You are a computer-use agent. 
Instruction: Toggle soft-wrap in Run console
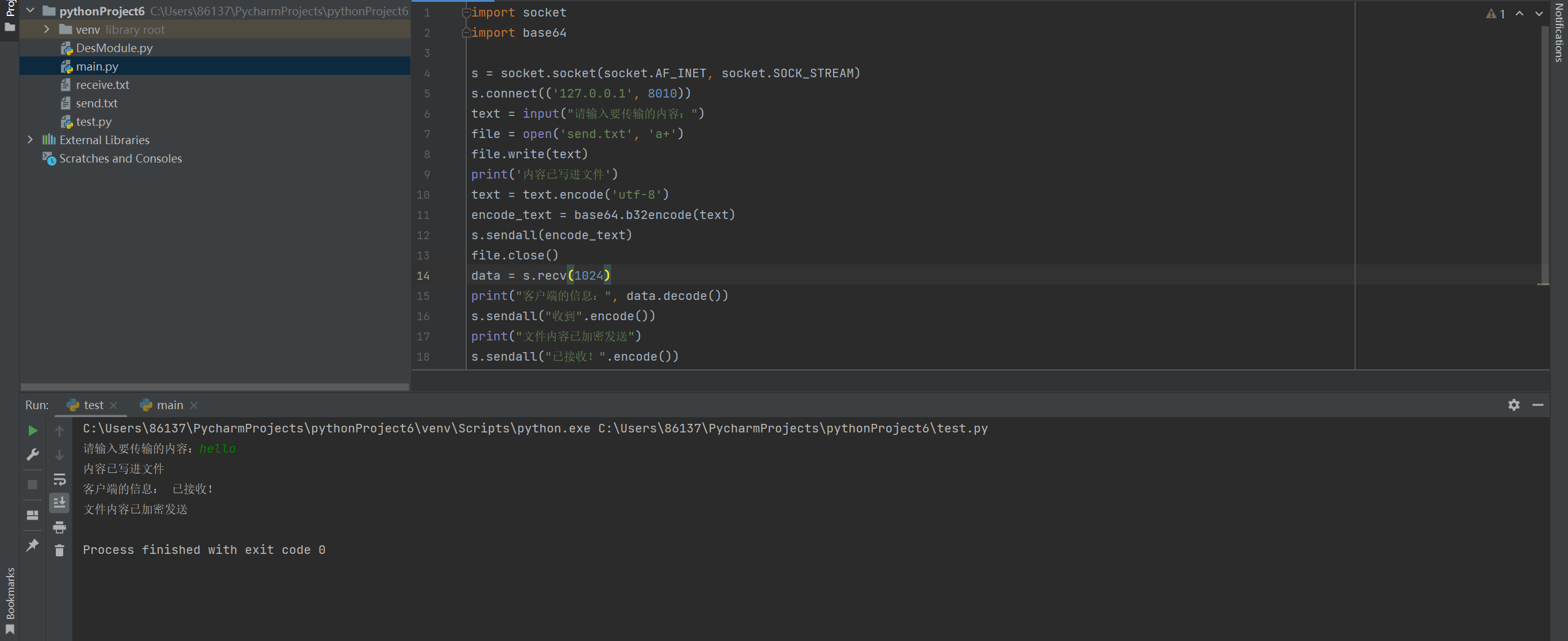(60, 479)
